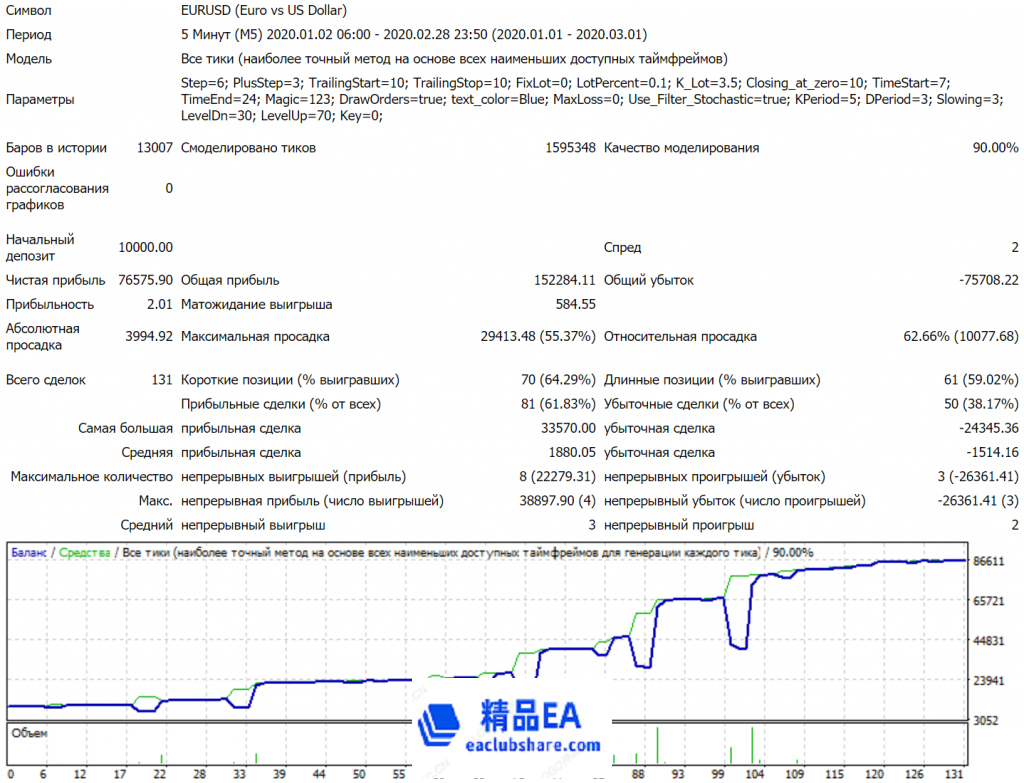
Task: Click the Спред value 2
Action: [x=1014, y=247]
